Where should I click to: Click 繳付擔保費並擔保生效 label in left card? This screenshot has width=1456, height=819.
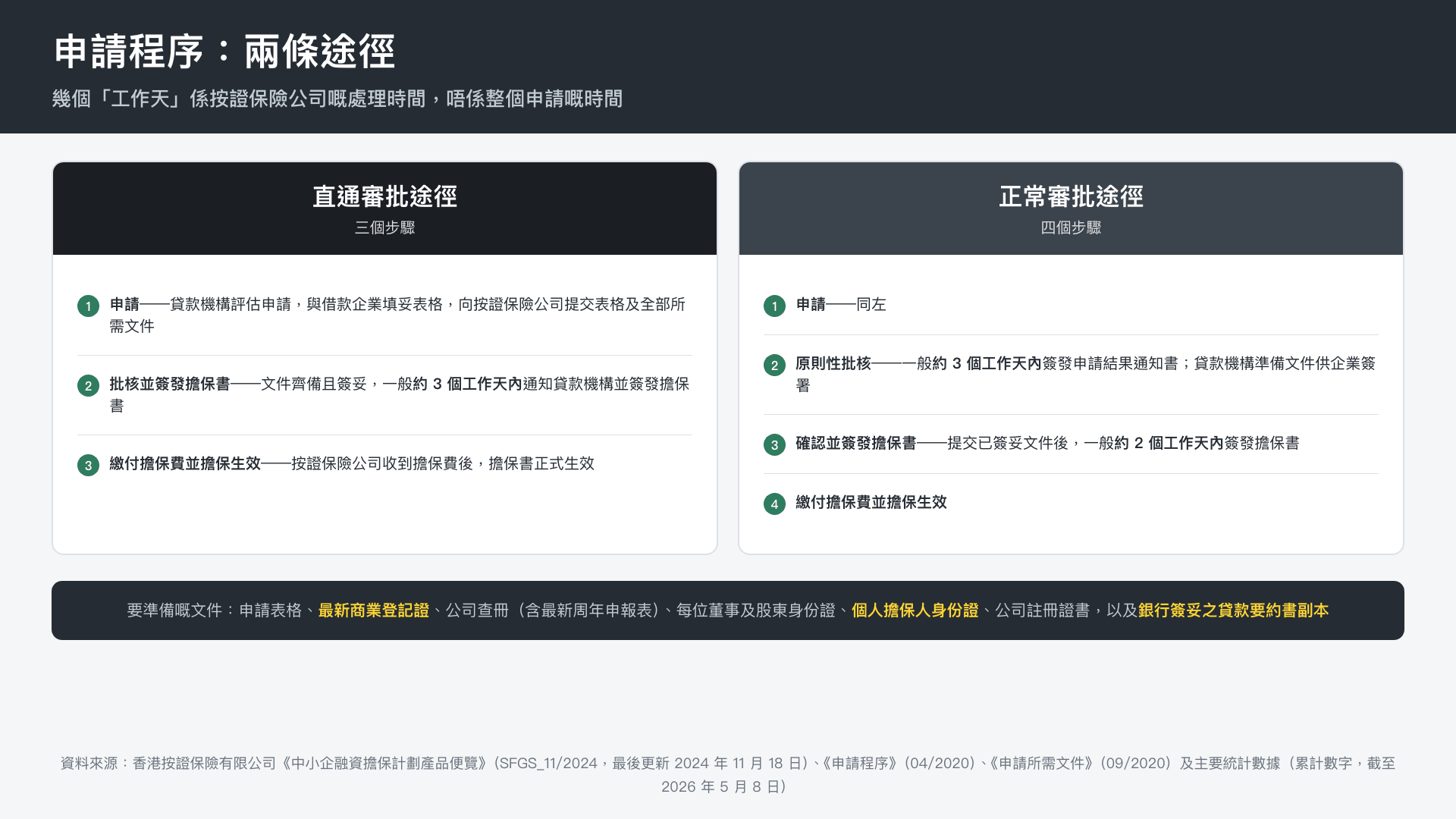coord(185,463)
